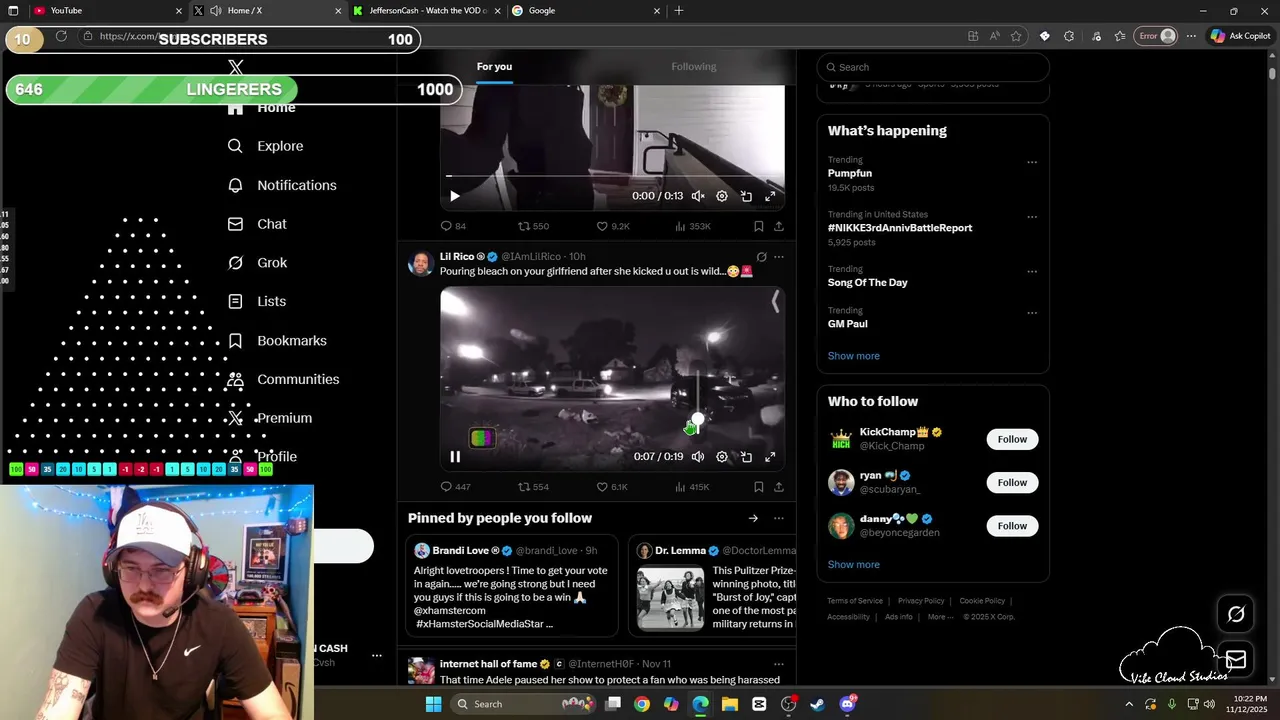Like the upper post showing 9.2K

click(613, 226)
